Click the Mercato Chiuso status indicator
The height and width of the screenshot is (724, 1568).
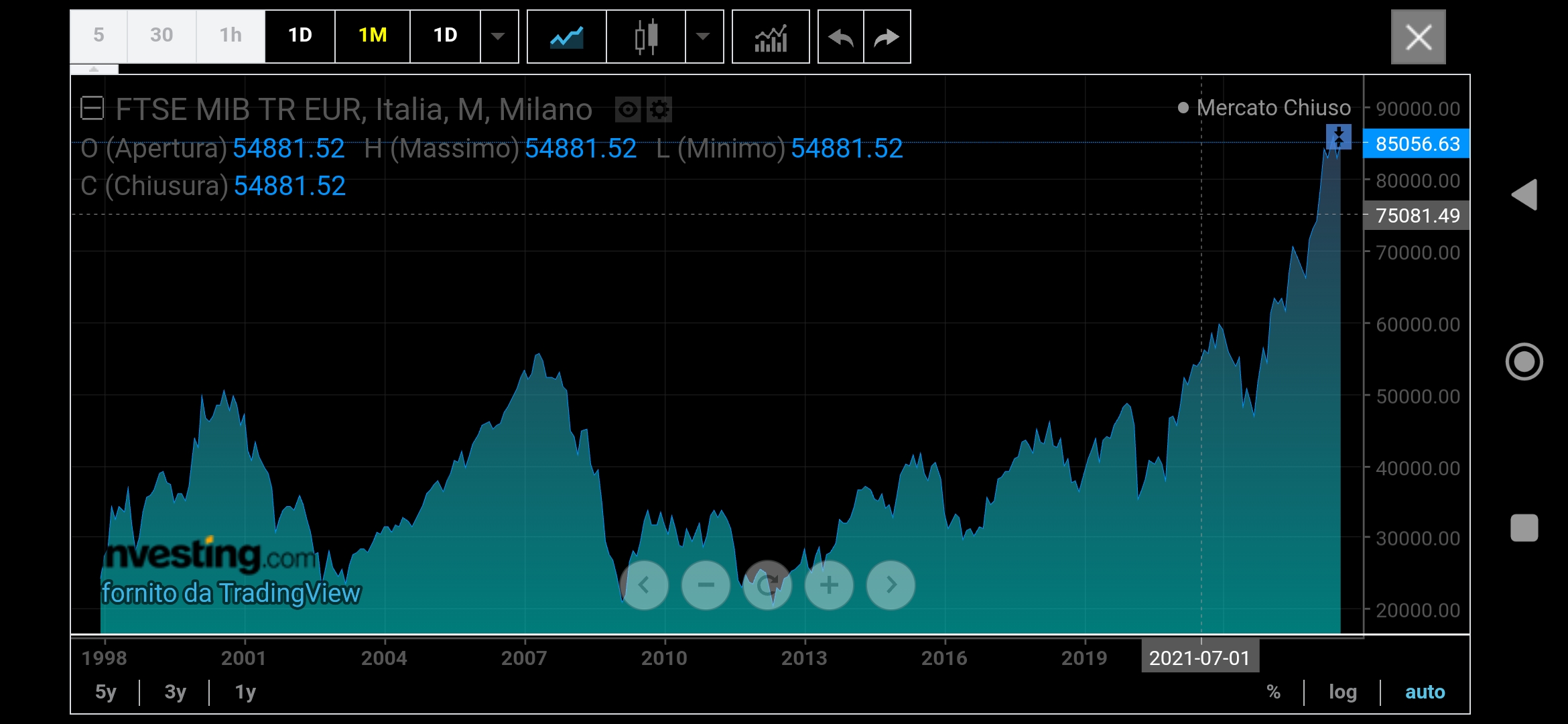(1264, 108)
